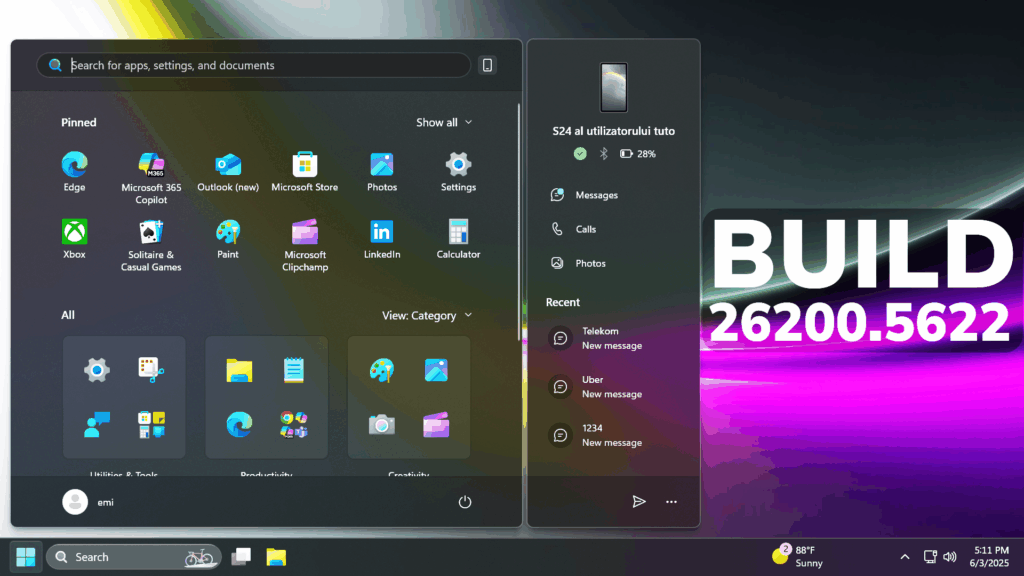Click the taskbar Search box
The height and width of the screenshot is (576, 1024).
coord(134,557)
